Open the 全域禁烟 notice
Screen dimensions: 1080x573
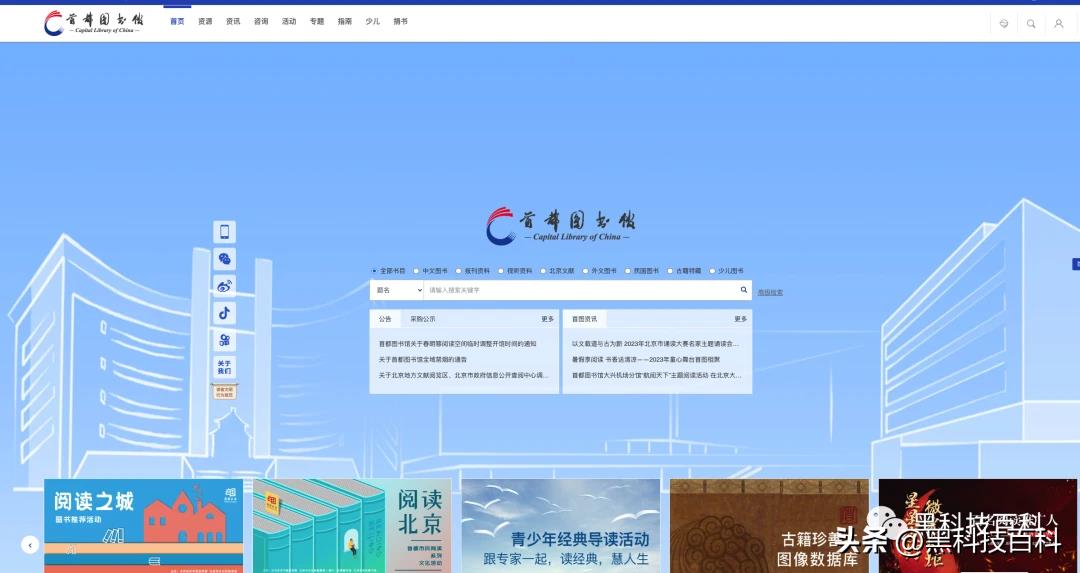click(422, 360)
